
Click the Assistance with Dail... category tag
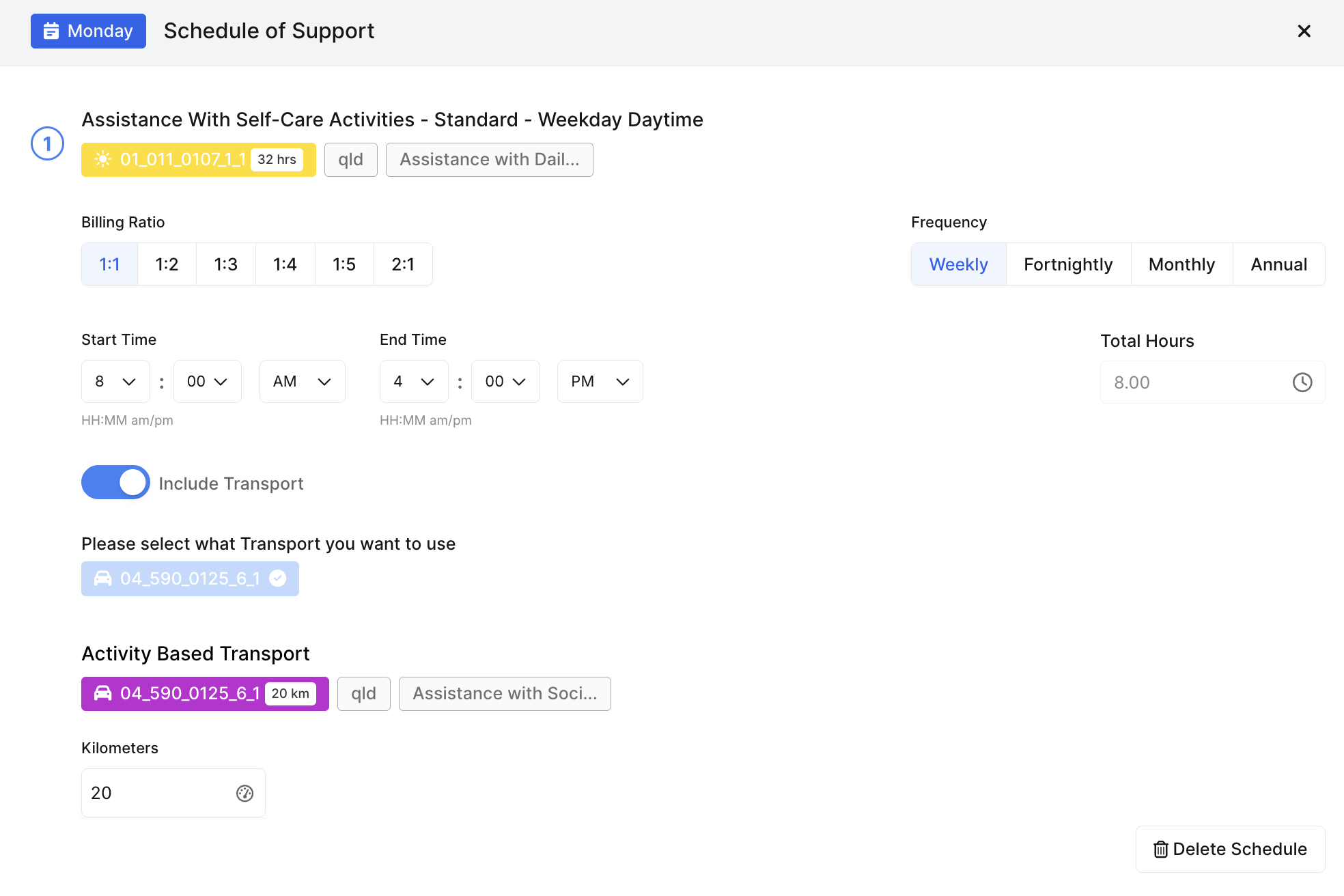coord(489,159)
